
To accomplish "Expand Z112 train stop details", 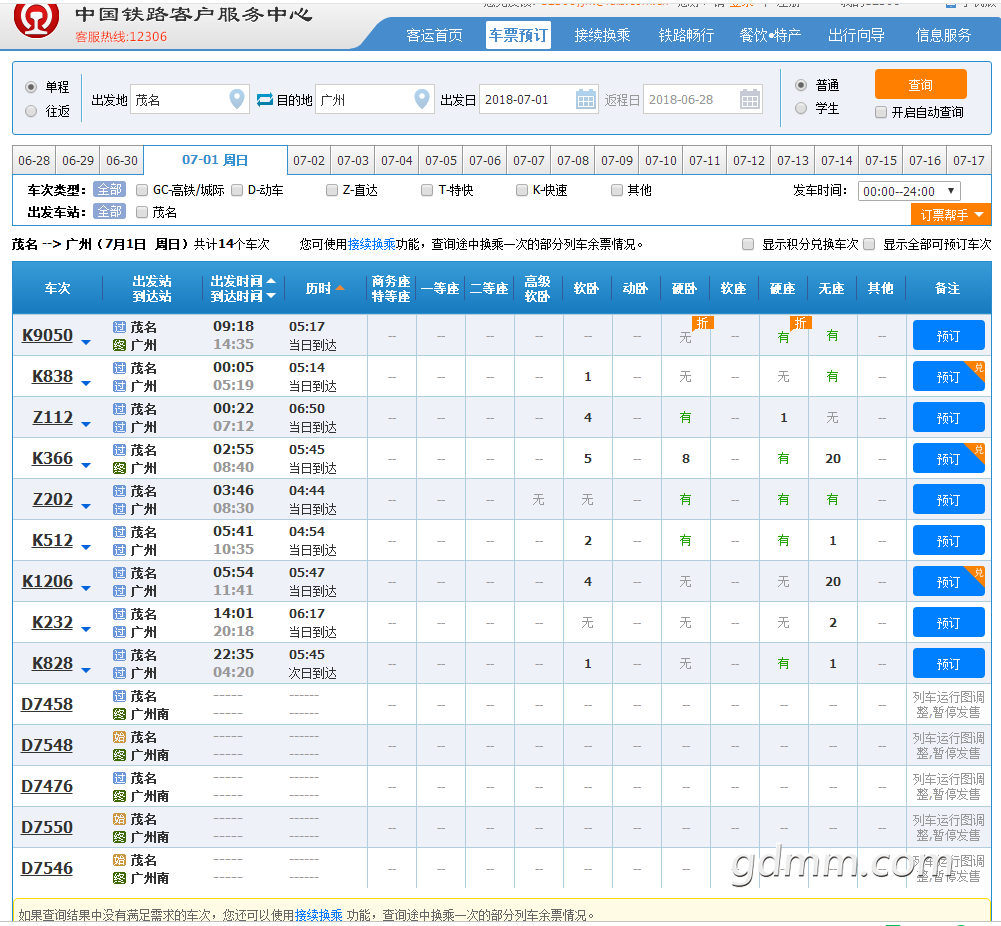I will click(x=86, y=424).
